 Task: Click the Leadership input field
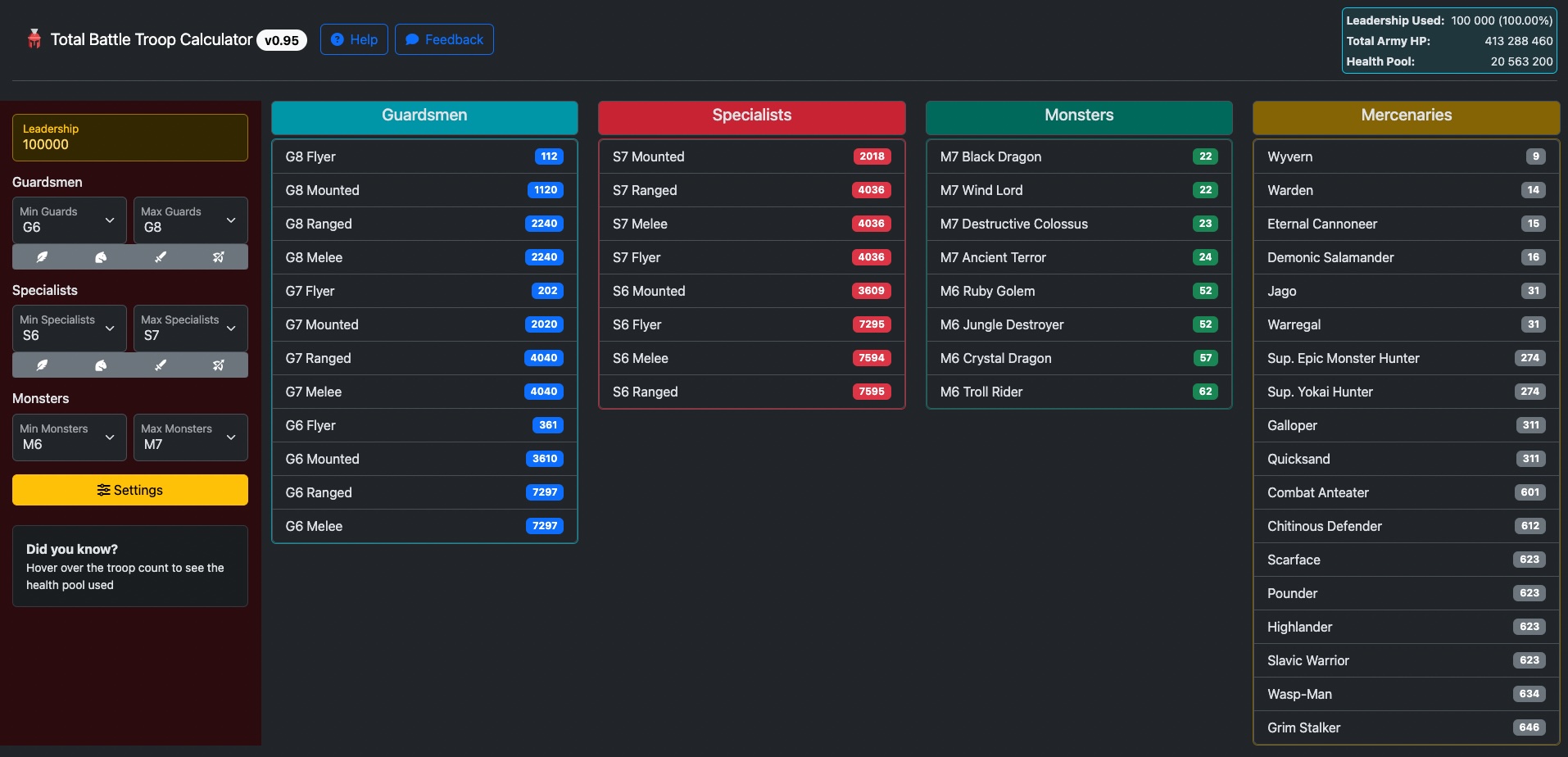pos(130,144)
